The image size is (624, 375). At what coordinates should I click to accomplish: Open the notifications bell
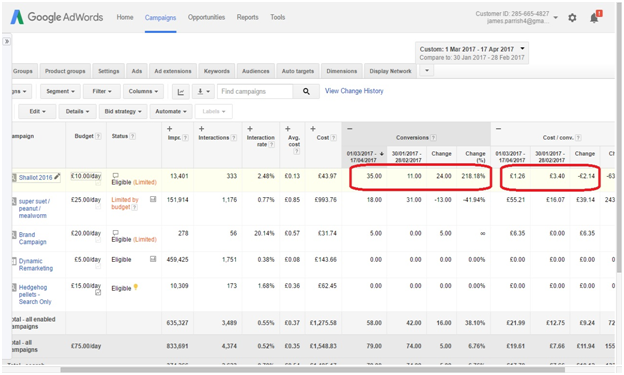[594, 18]
